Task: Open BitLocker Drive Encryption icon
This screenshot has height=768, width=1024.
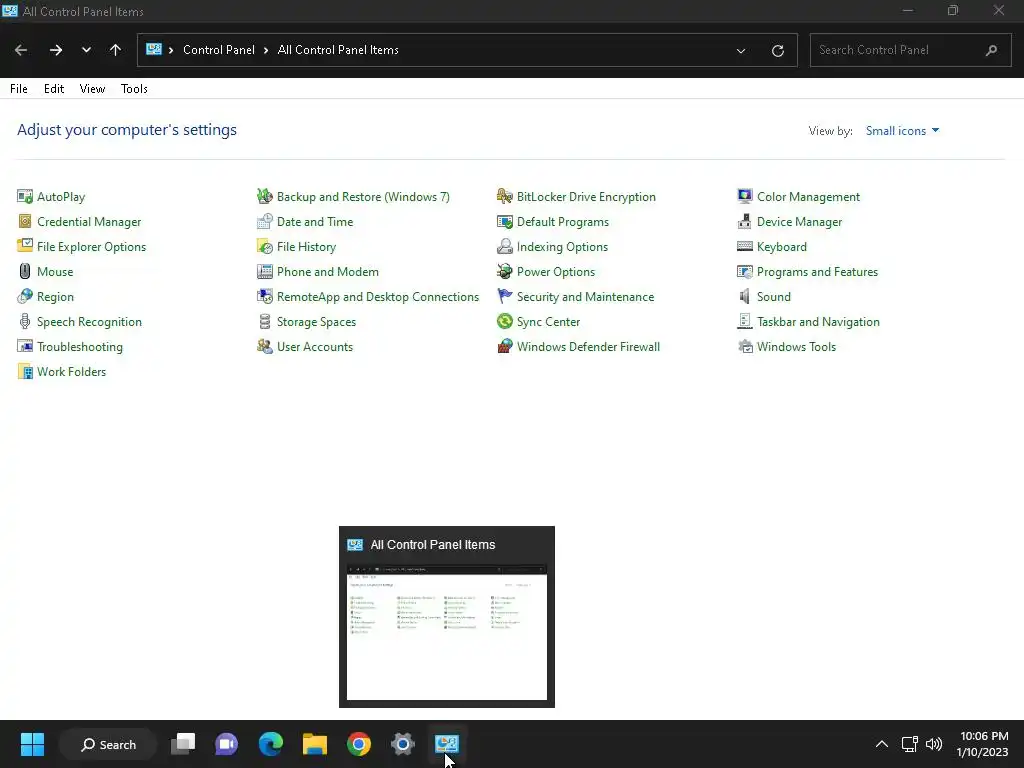Action: (505, 197)
